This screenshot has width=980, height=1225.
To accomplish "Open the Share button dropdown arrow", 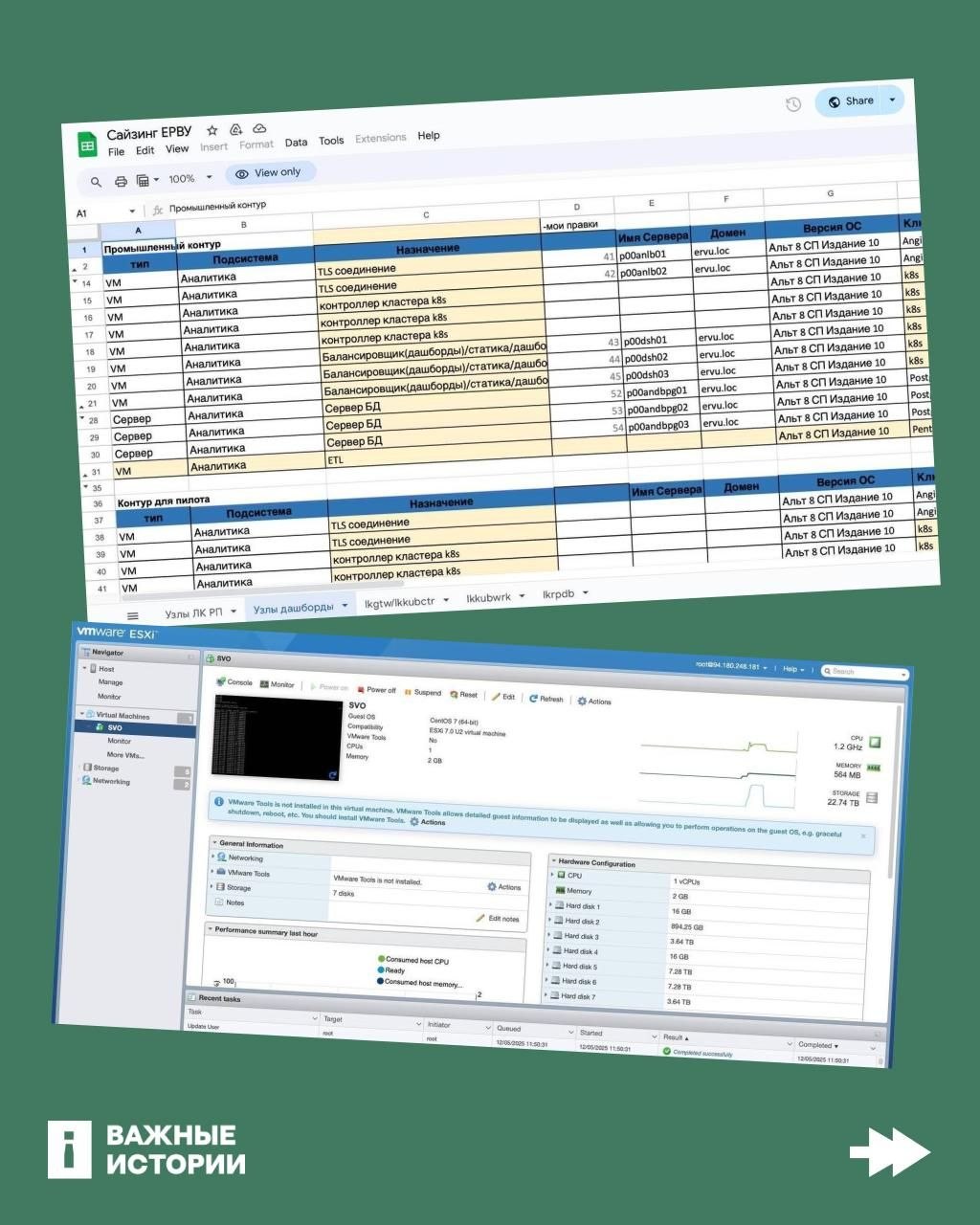I will [893, 100].
